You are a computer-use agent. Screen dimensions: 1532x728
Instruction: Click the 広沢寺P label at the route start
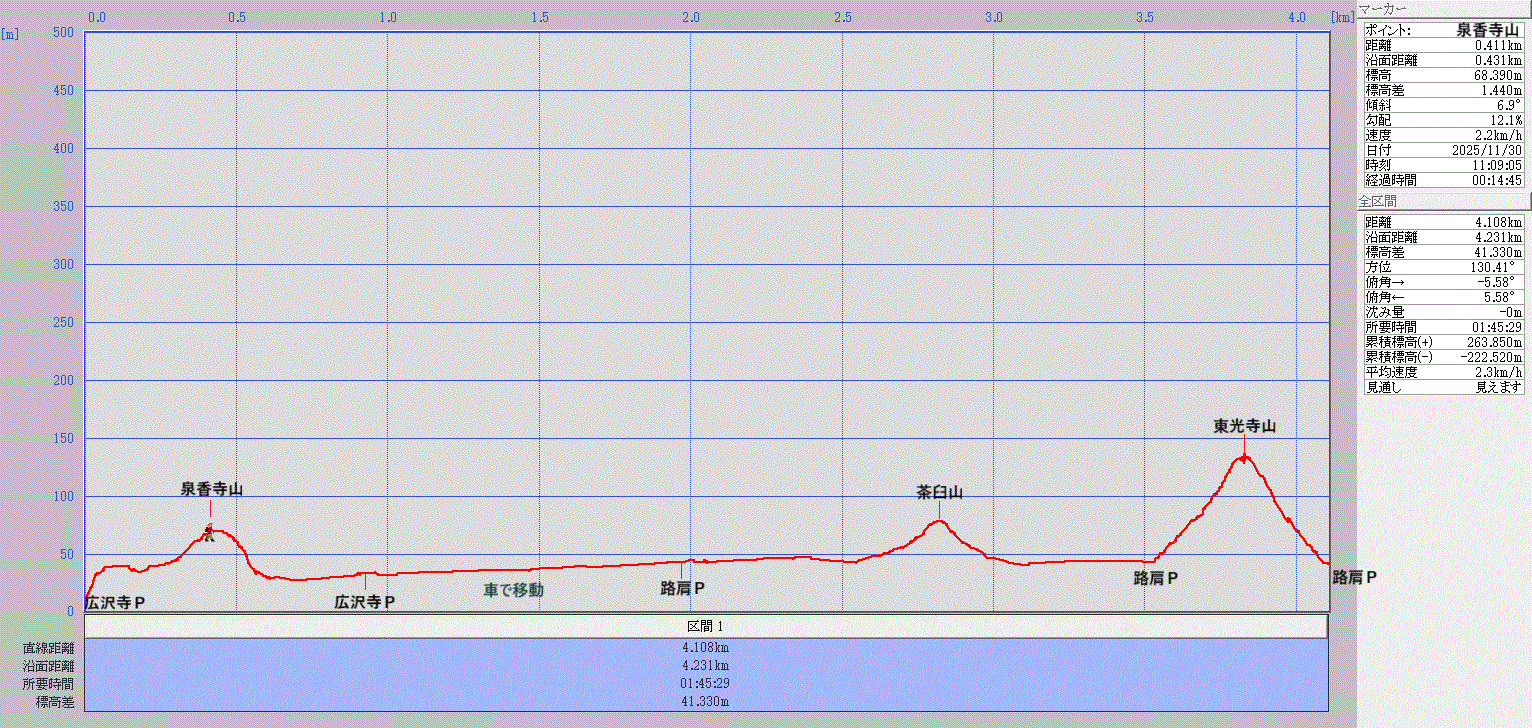115,603
